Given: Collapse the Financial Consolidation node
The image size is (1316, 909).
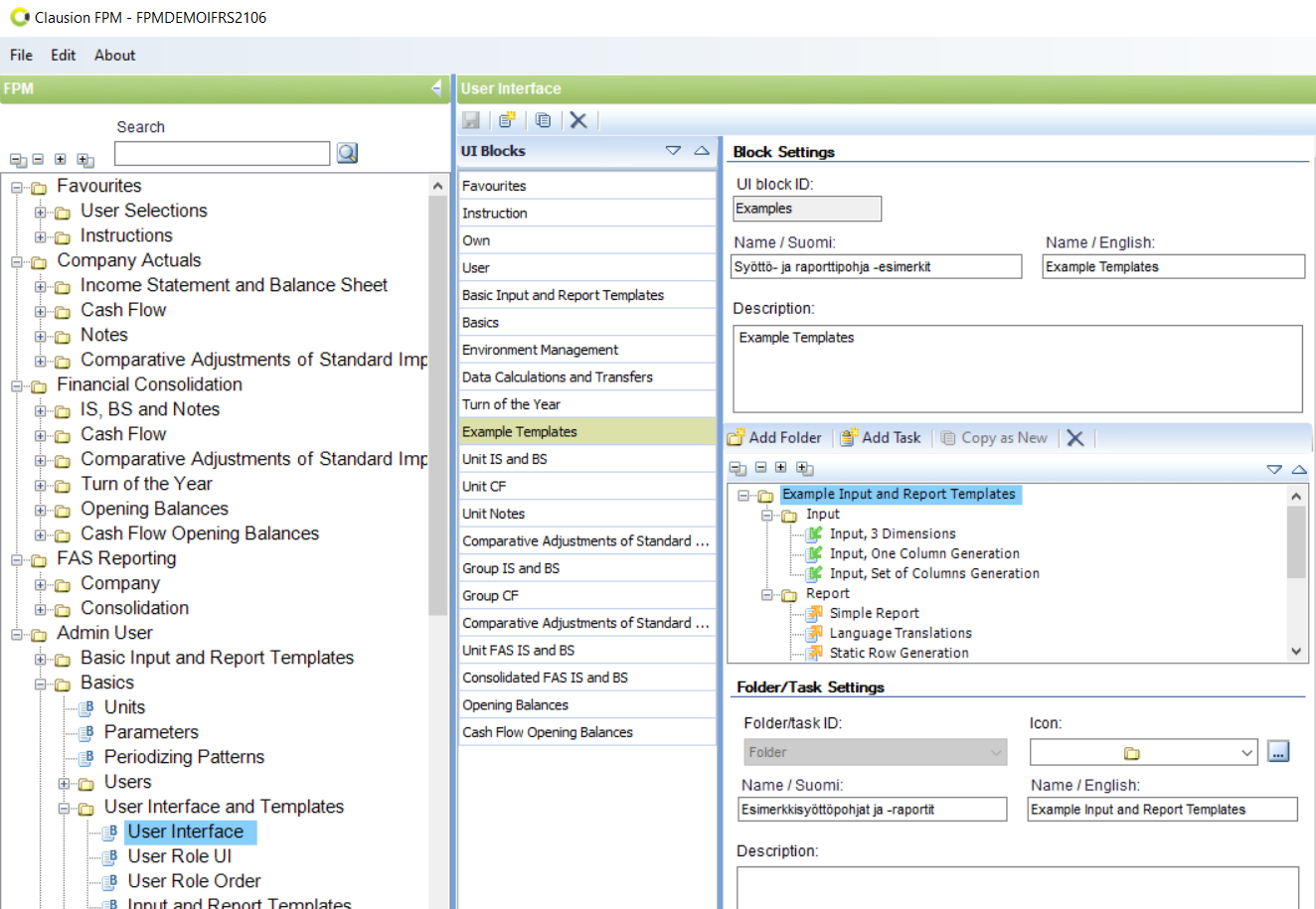Looking at the screenshot, I should (17, 385).
